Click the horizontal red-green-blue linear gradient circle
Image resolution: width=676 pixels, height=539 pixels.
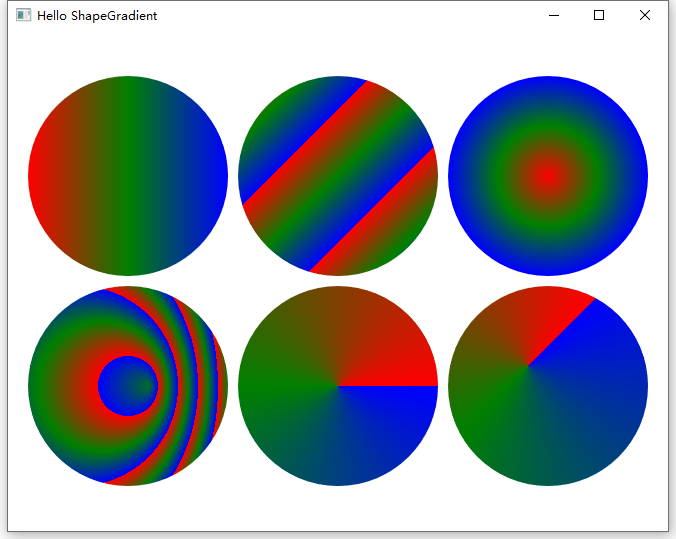pyautogui.click(x=128, y=176)
